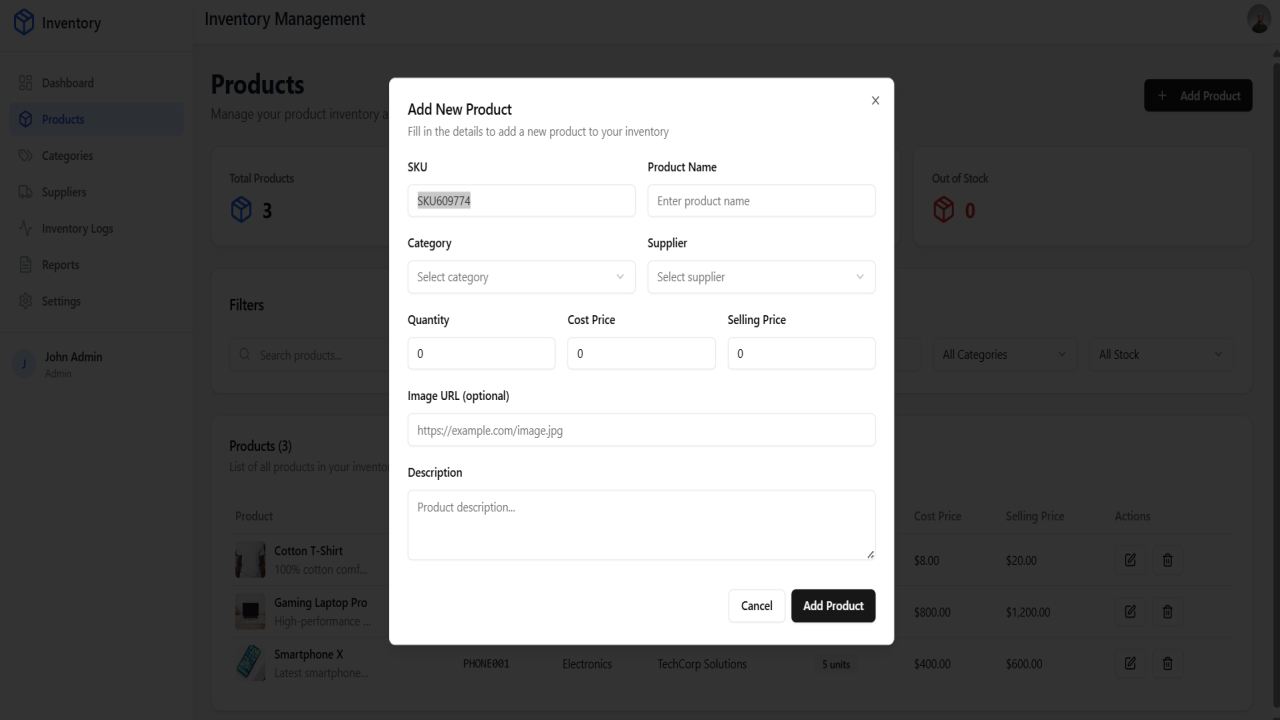Focus the Product Name input field
This screenshot has height=720, width=1280.
pyautogui.click(x=761, y=201)
